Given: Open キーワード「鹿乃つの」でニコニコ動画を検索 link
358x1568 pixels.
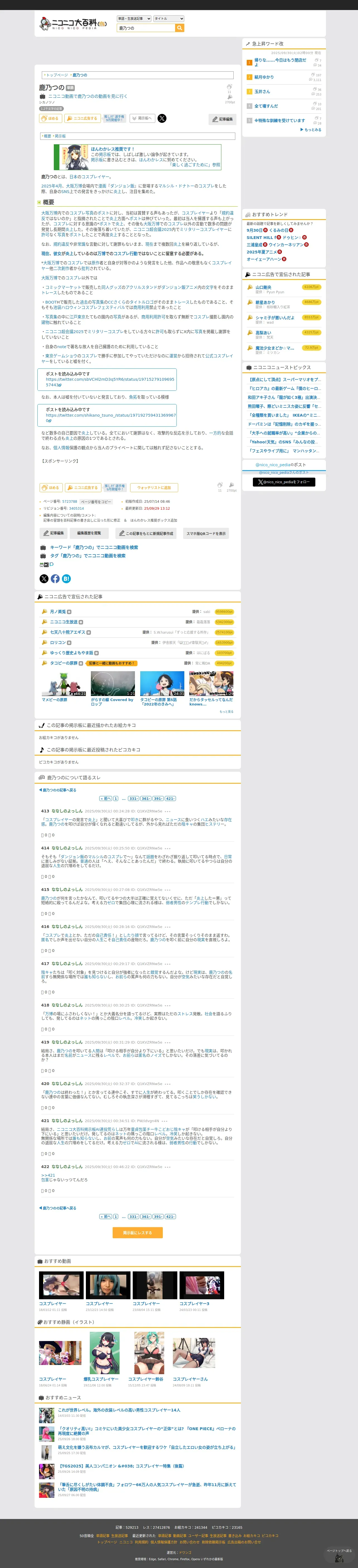Looking at the screenshot, I should (x=94, y=547).
